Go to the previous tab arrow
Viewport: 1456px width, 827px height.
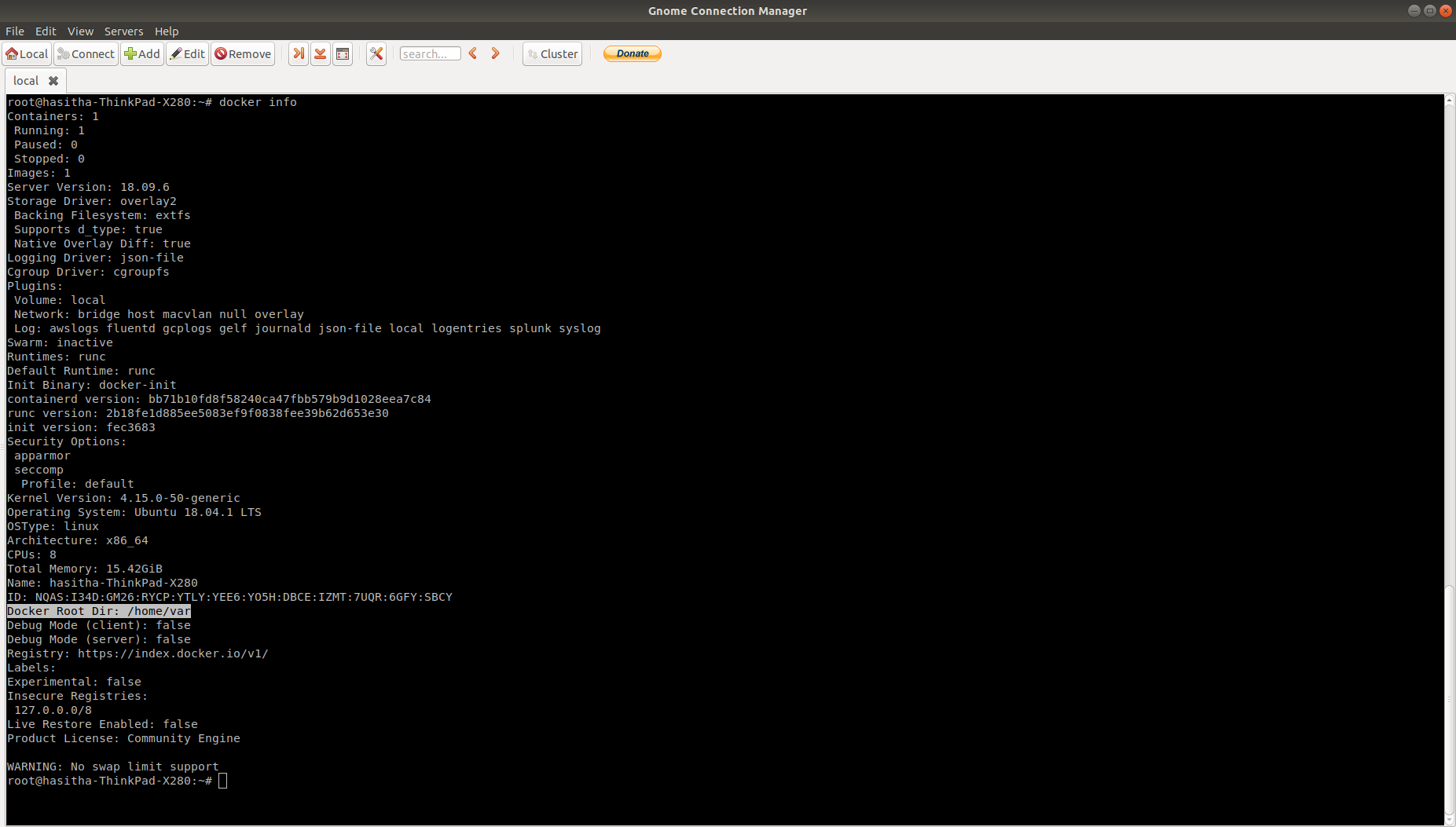472,53
